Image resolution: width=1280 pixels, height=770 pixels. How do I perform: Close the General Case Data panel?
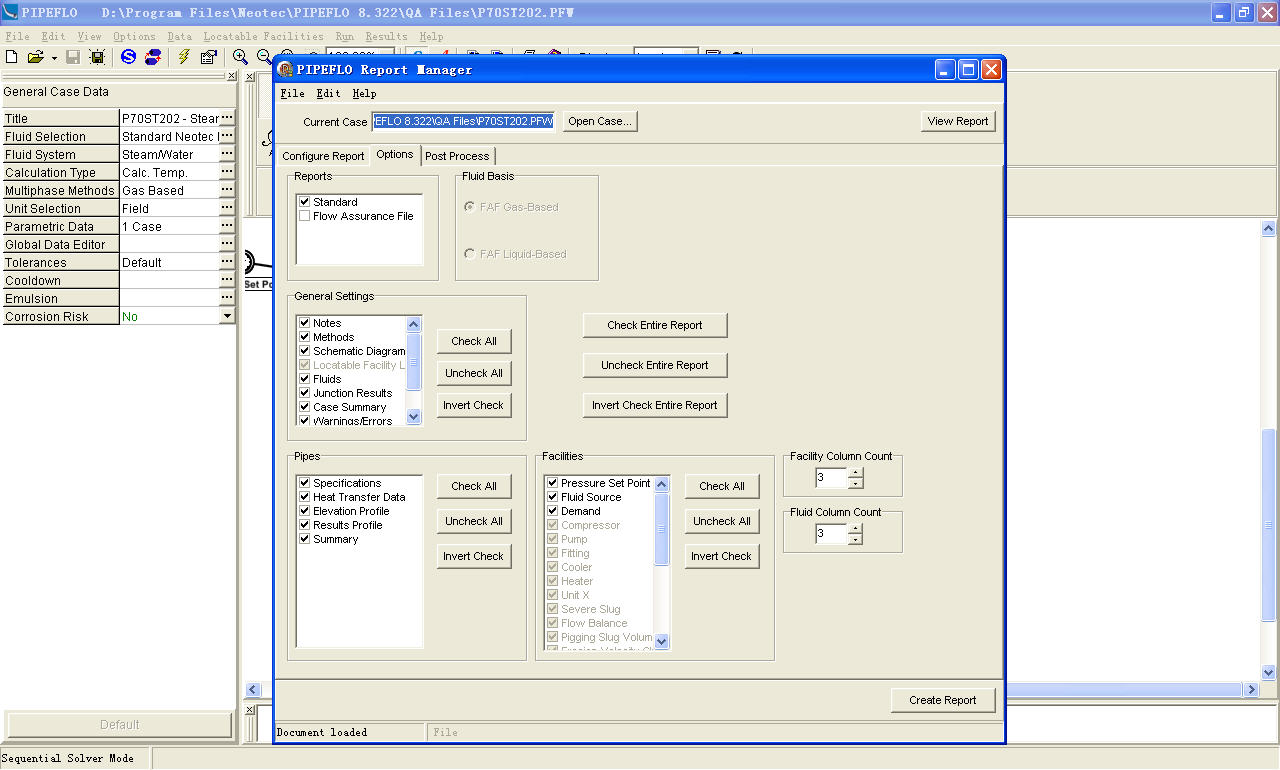232,76
